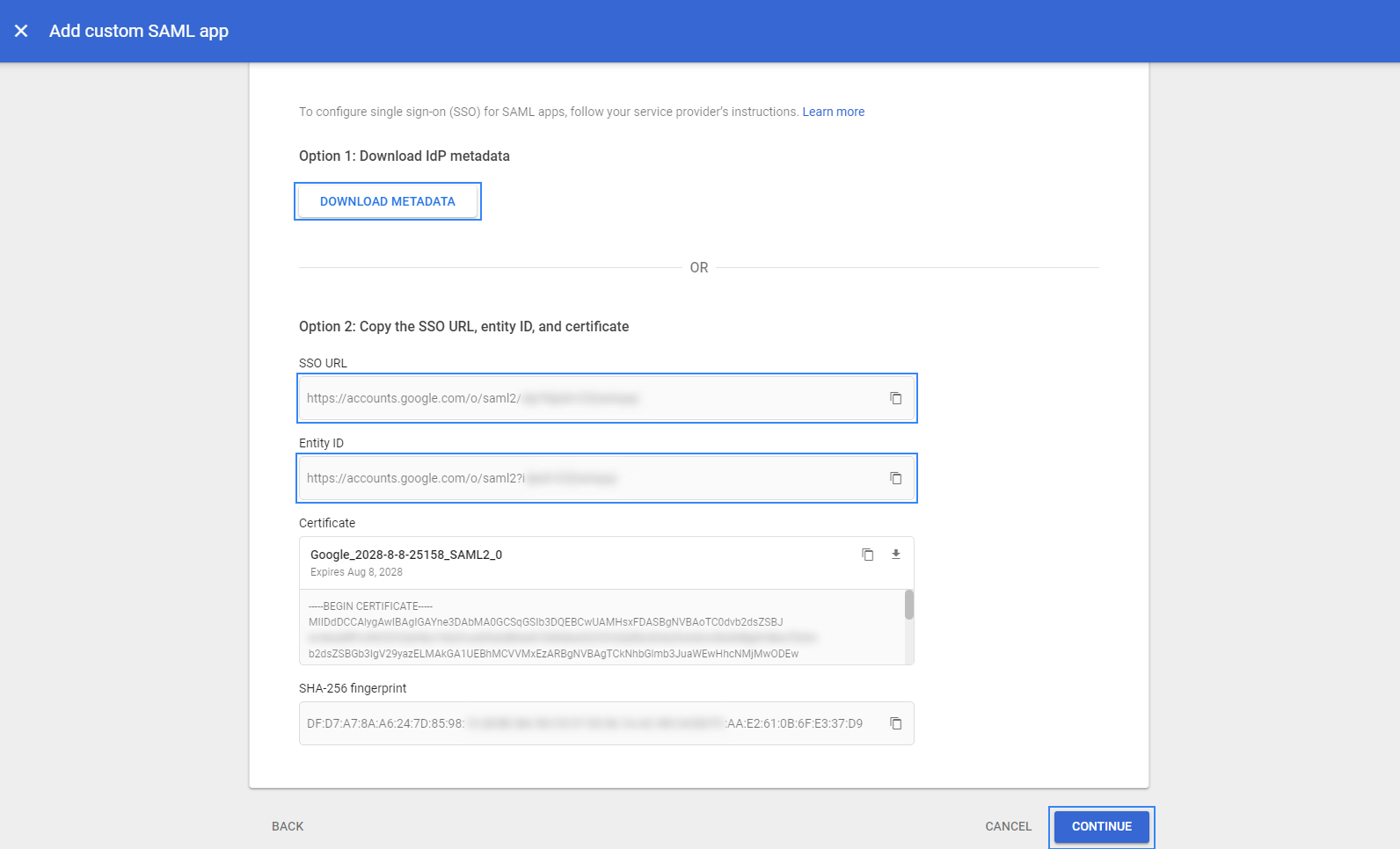Click the Google_2028-8-8-25158_SAML2_0 certificate name
Screen dimensions: 1400x849
[406, 555]
